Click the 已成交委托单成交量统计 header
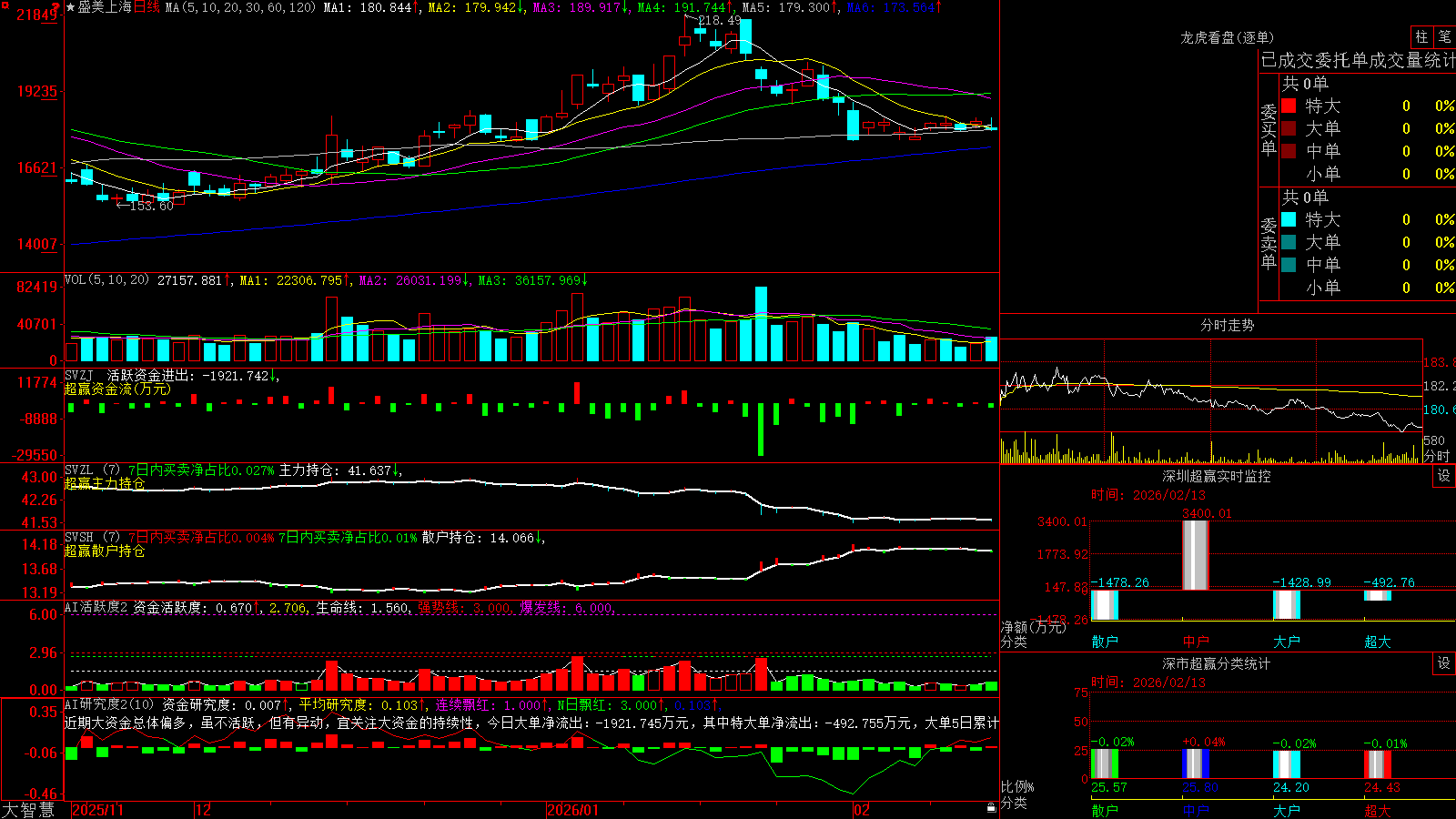This screenshot has width=1456, height=819. click(1358, 60)
